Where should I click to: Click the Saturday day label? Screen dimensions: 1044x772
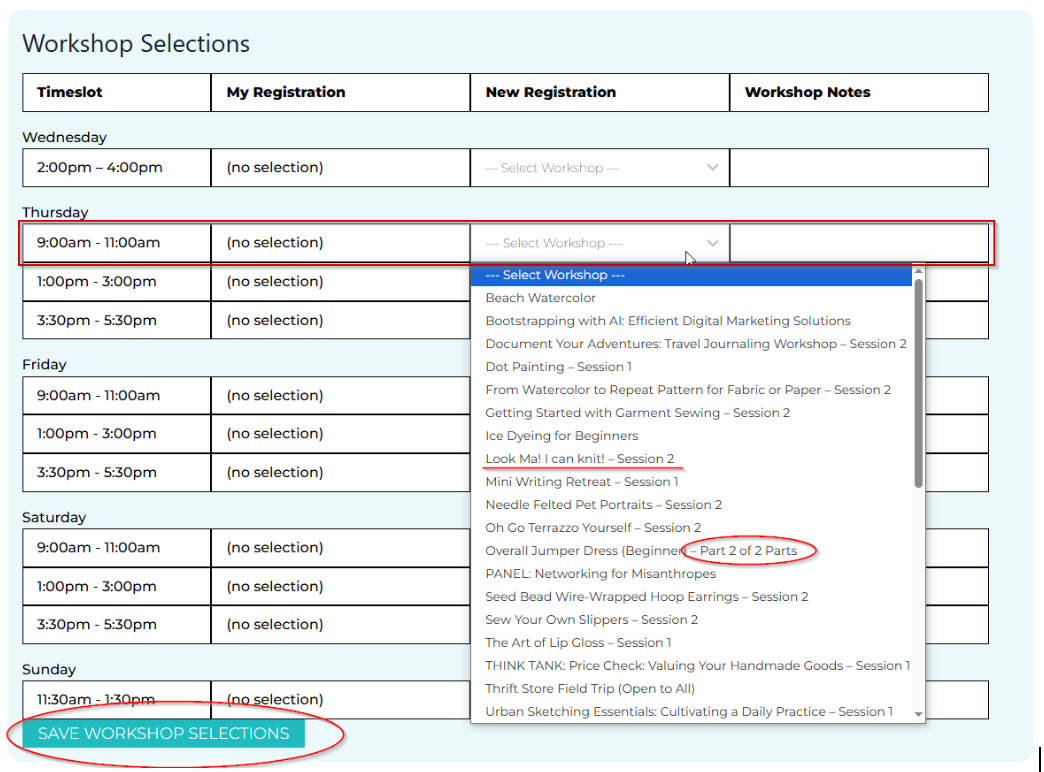[54, 518]
